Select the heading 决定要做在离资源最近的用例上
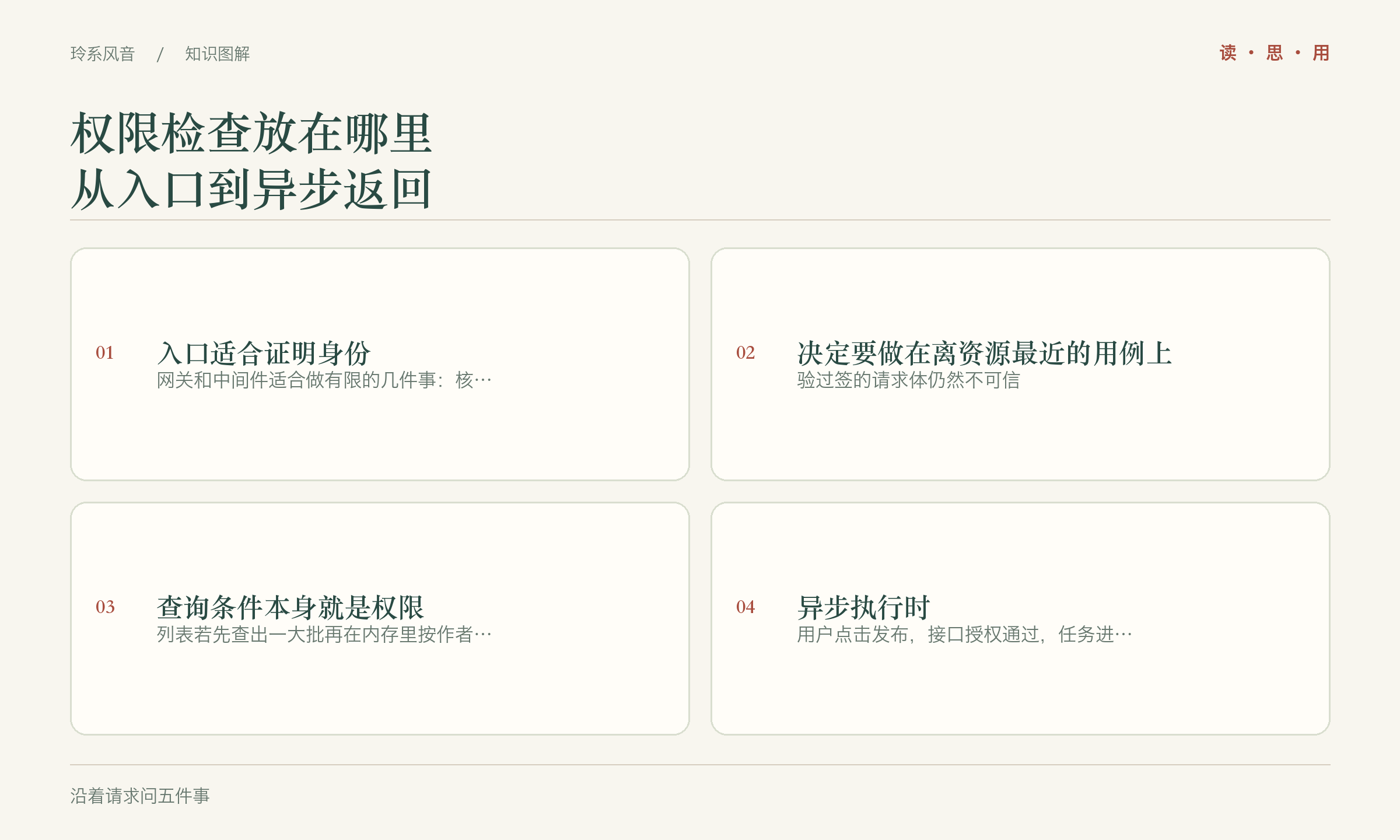Viewport: 1400px width, 840px height. tap(985, 353)
